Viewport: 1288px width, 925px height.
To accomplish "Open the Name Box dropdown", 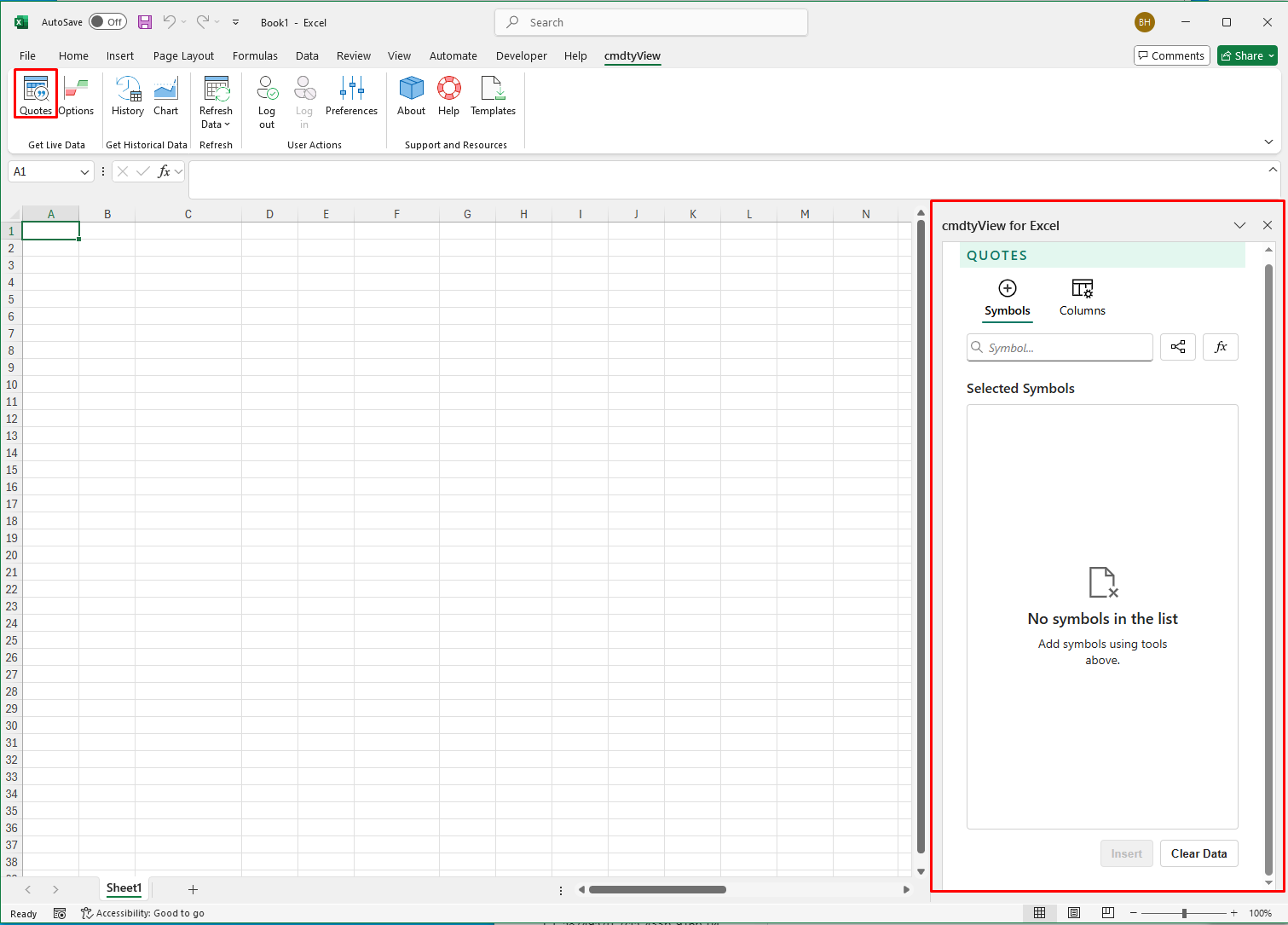I will 84,171.
